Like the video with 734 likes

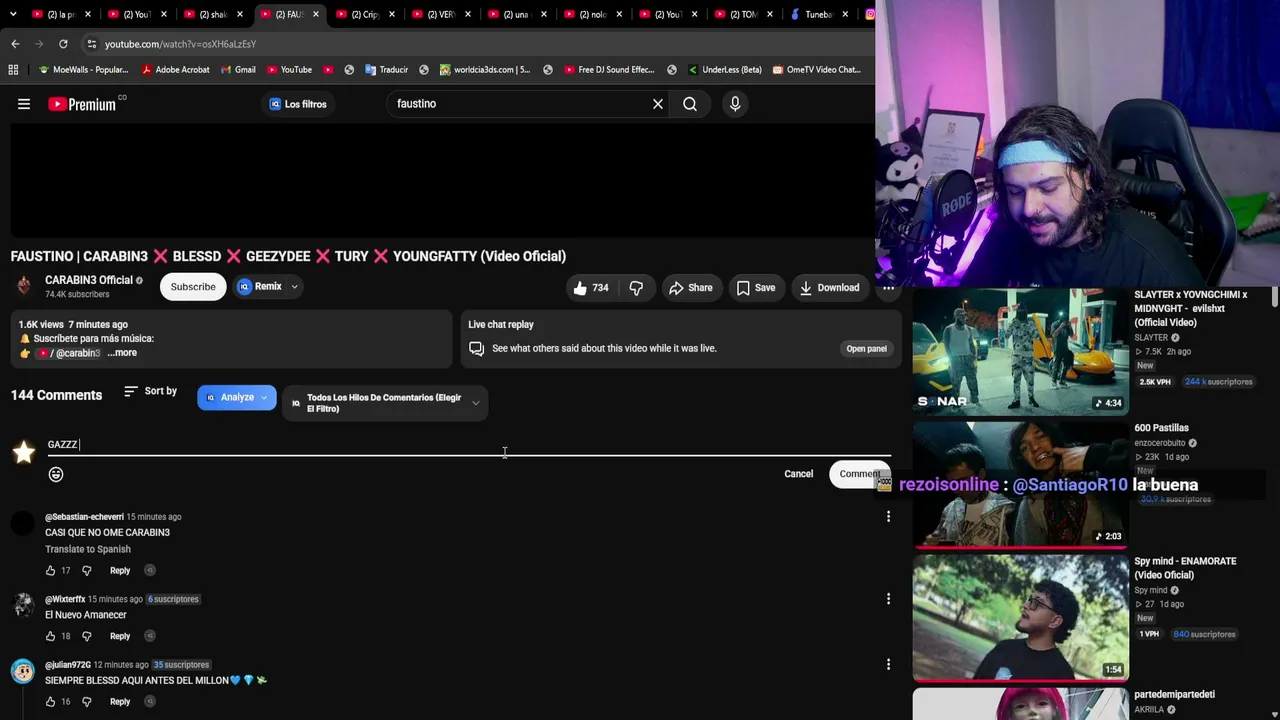click(591, 288)
